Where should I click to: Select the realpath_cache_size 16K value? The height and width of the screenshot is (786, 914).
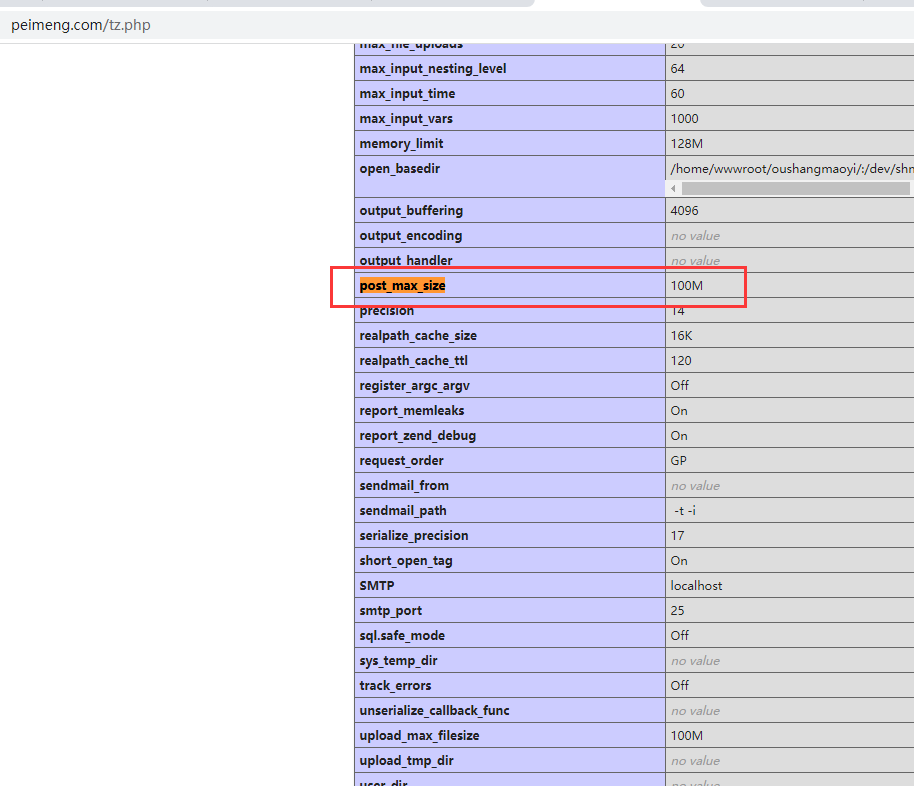[x=682, y=336]
